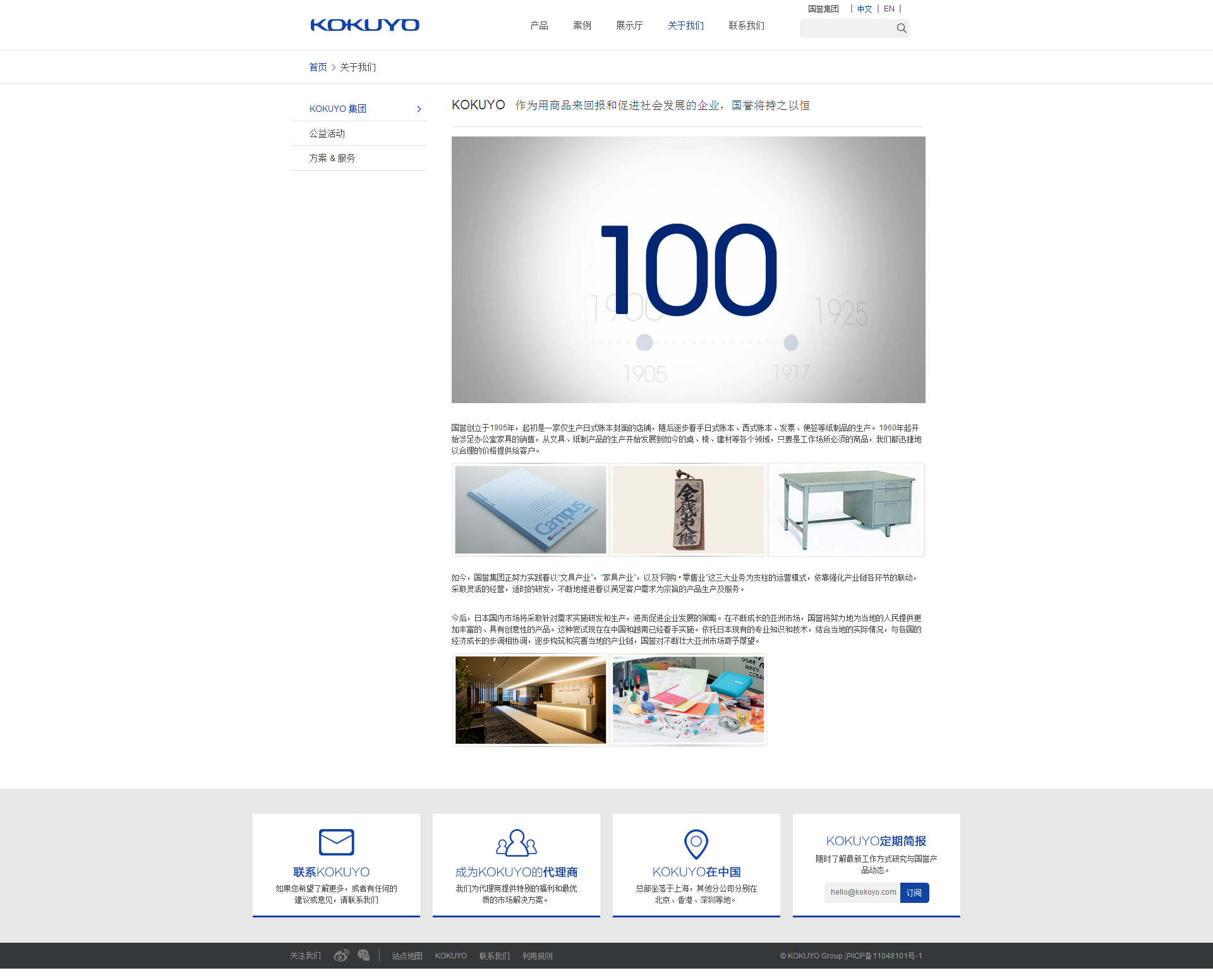Click the 1917 timeline marker dot

[x=790, y=342]
